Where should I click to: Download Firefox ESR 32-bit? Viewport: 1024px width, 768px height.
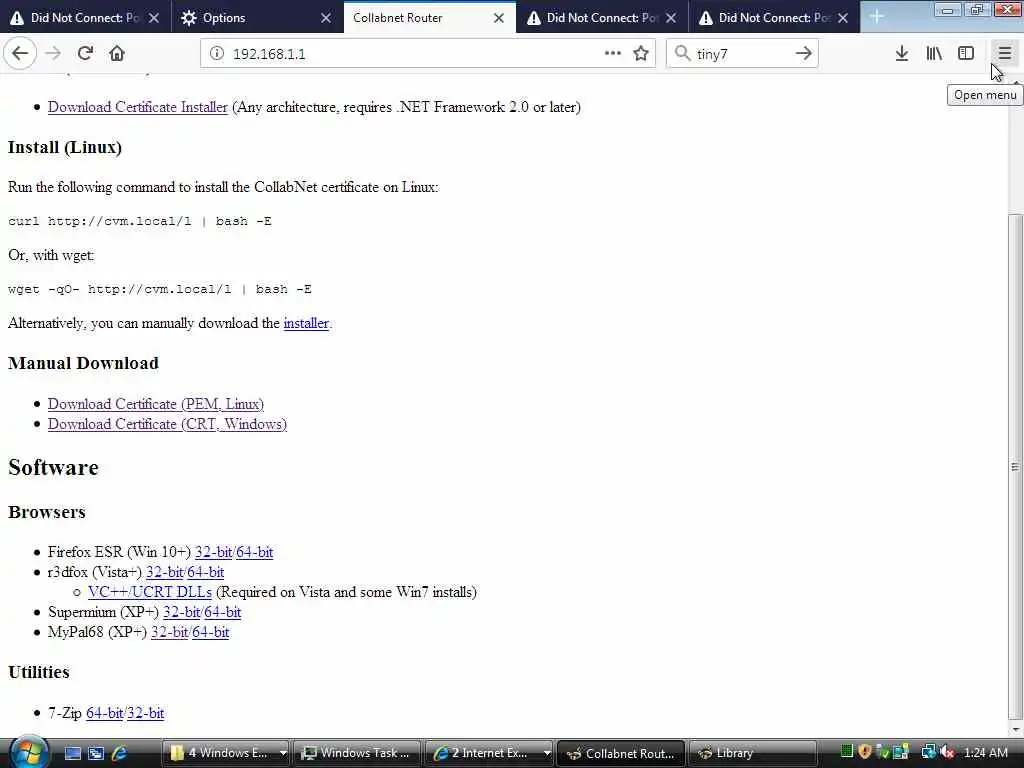point(213,552)
